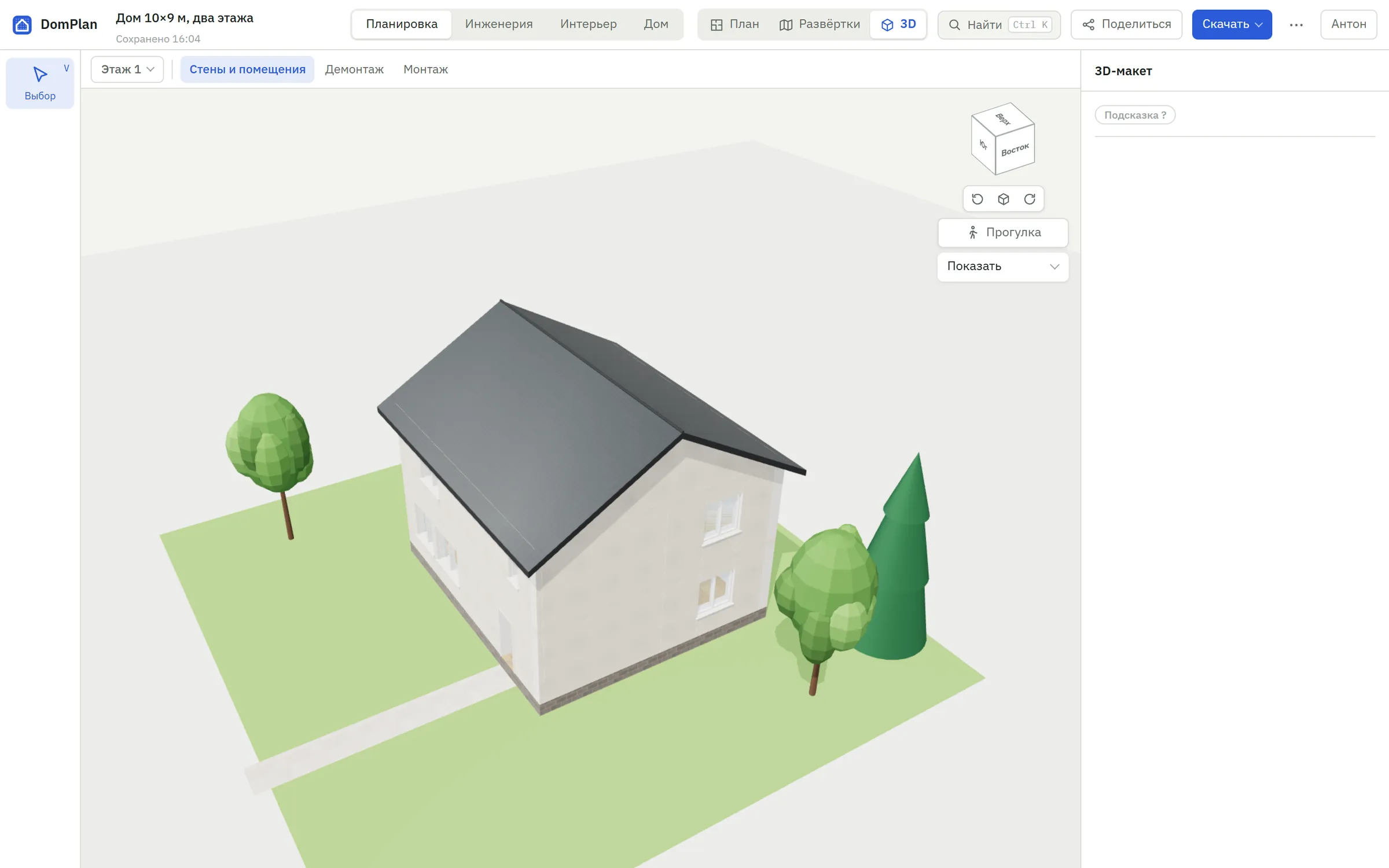Open the Дом section
Screen dimensions: 1389x868
[656, 24]
